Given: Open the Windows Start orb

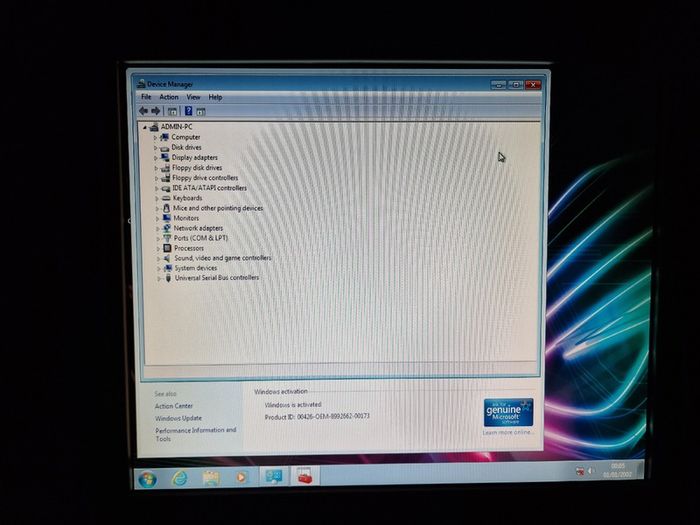Looking at the screenshot, I should click(x=147, y=479).
